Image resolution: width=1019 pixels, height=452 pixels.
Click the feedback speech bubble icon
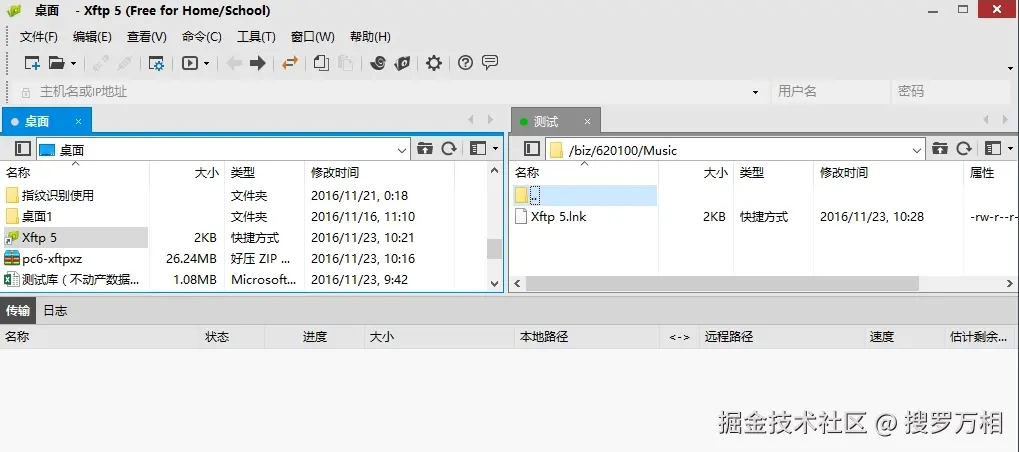coord(490,62)
